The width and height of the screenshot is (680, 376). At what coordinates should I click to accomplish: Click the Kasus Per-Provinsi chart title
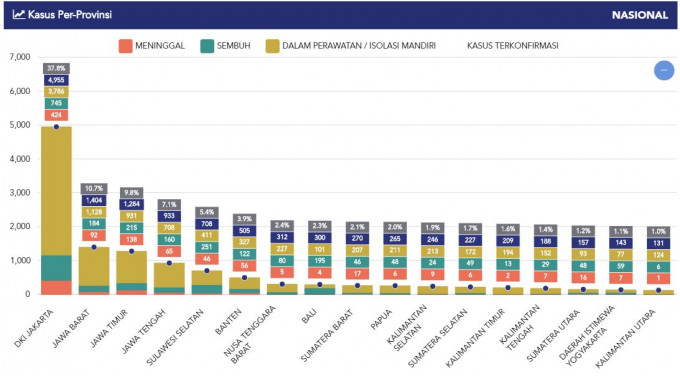tap(70, 15)
